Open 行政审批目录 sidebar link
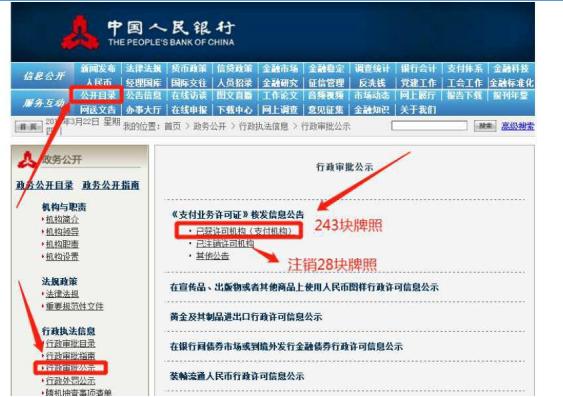 tap(70, 344)
